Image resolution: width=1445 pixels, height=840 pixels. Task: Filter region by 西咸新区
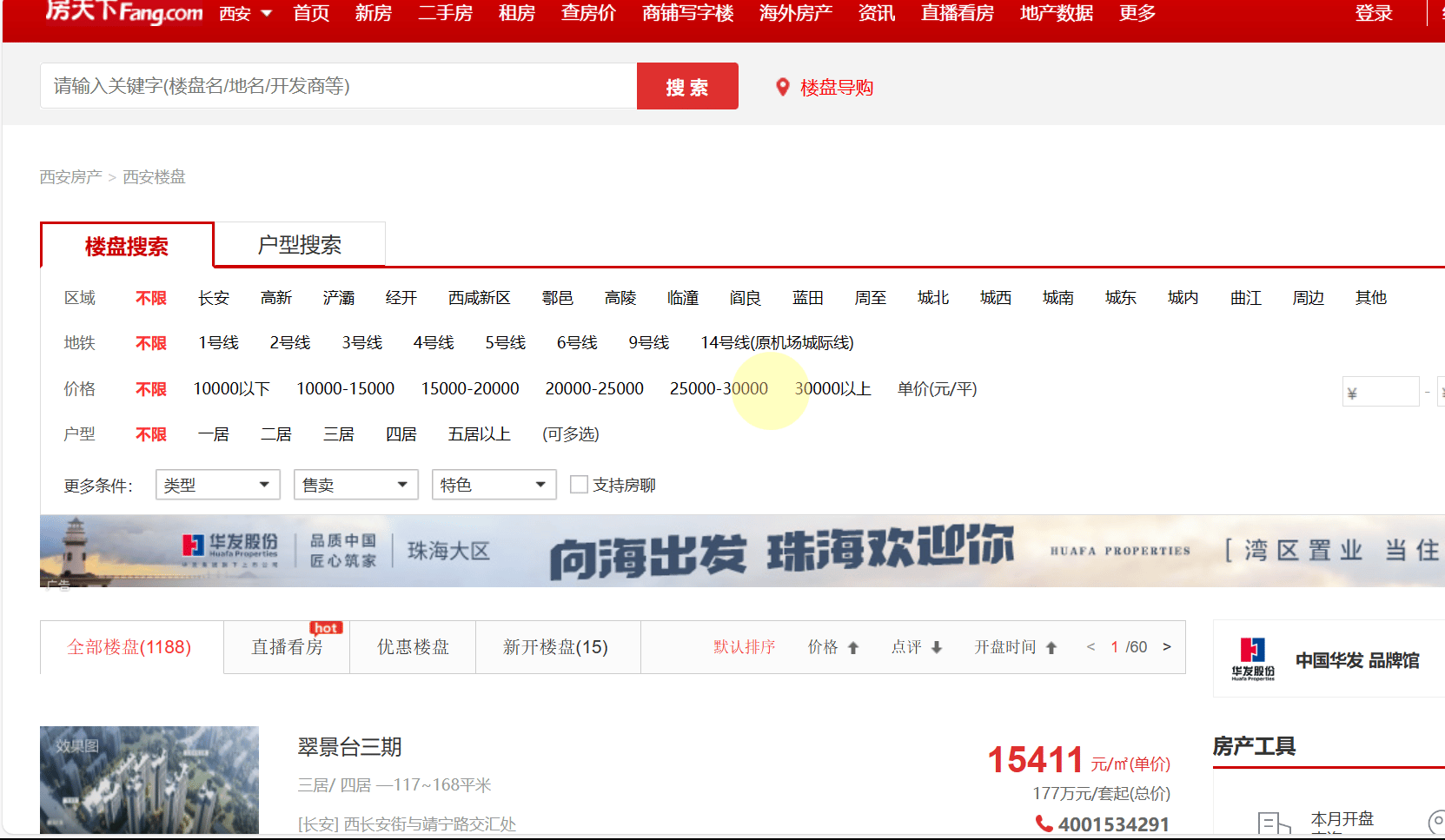point(480,298)
